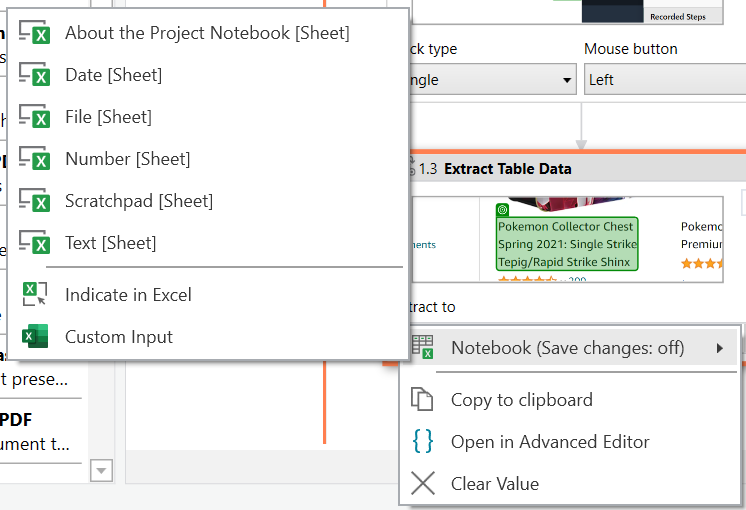Open the Mouse button dropdown set to Left
The width and height of the screenshot is (746, 510).
click(x=664, y=80)
